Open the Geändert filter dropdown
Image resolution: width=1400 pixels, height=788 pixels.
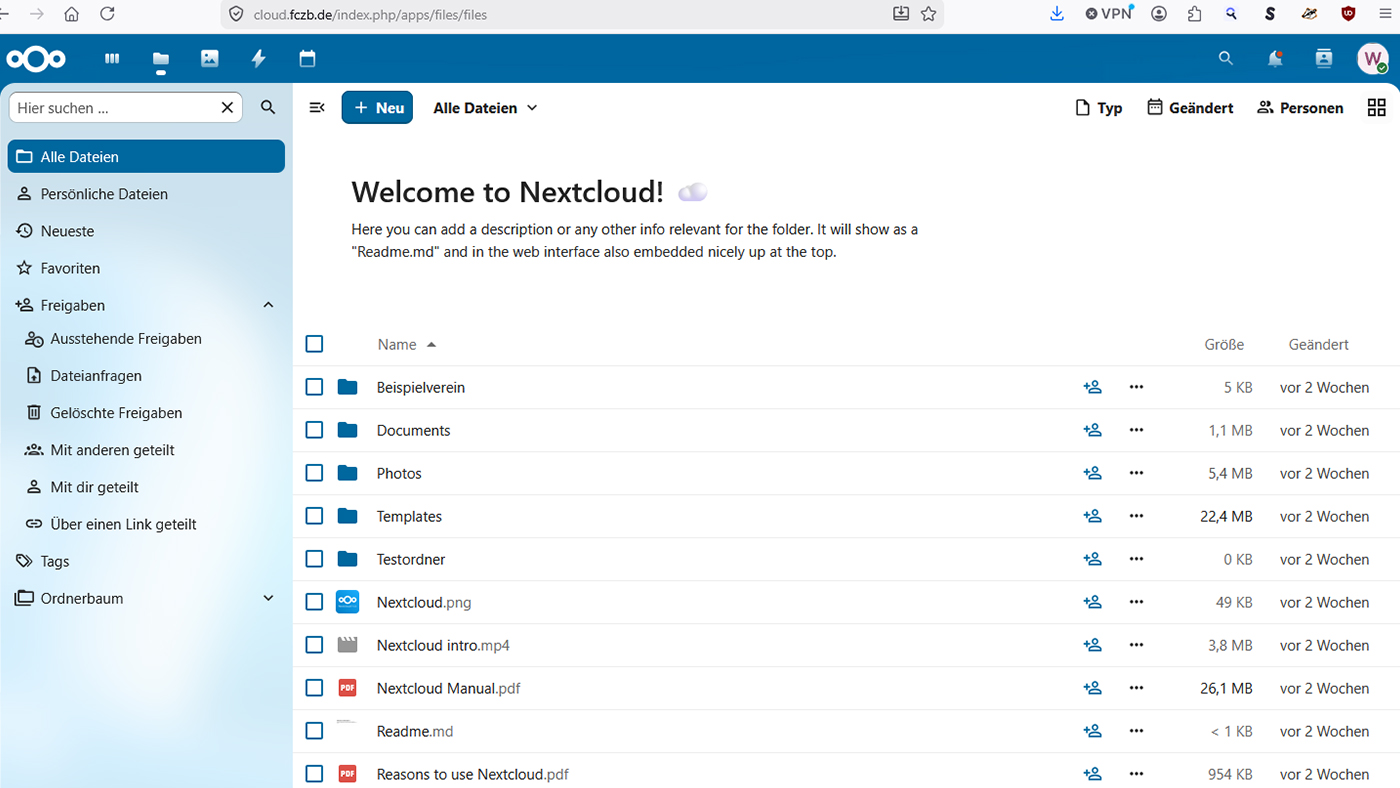point(1190,108)
